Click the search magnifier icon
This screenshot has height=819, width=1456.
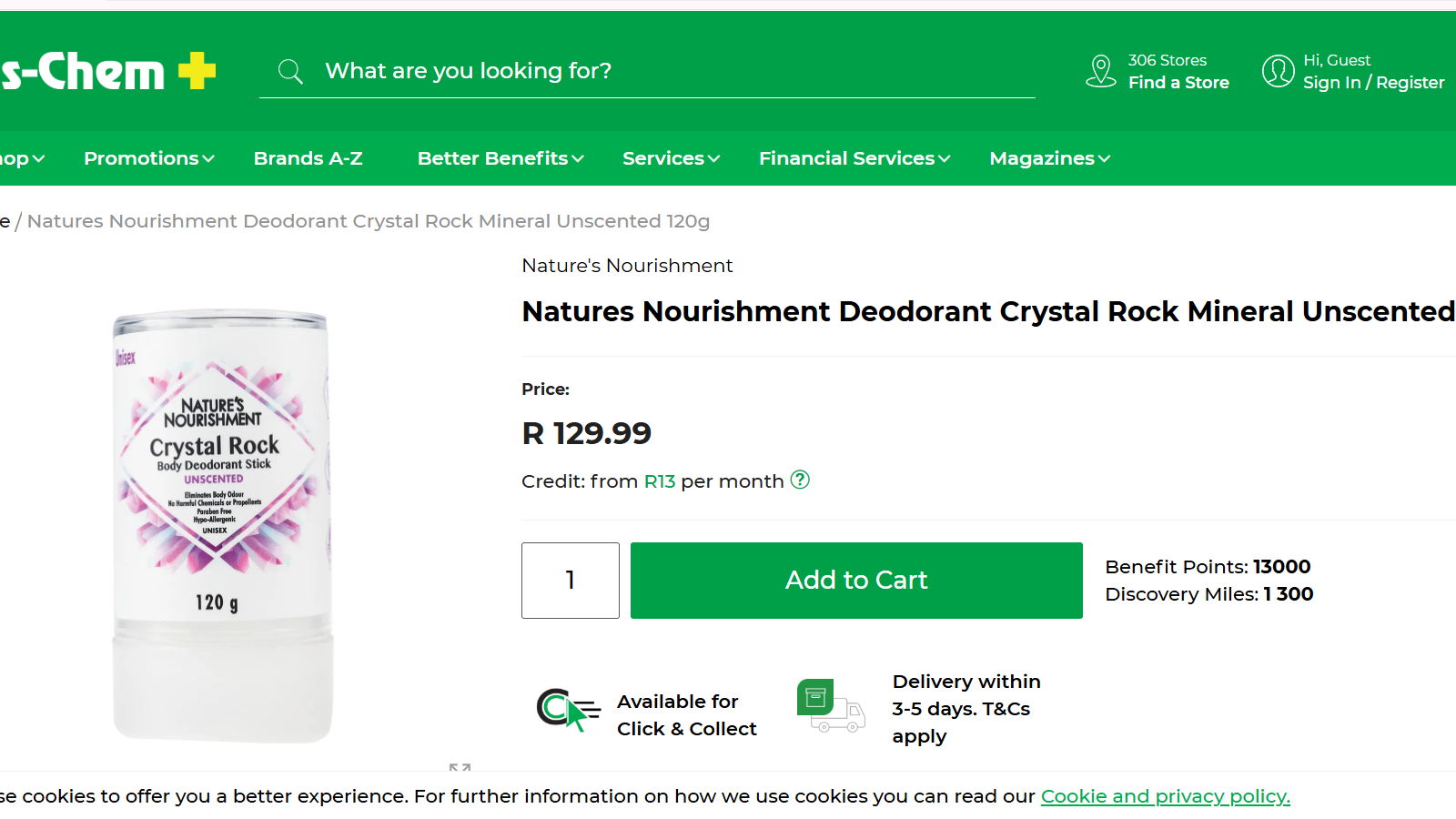[290, 71]
